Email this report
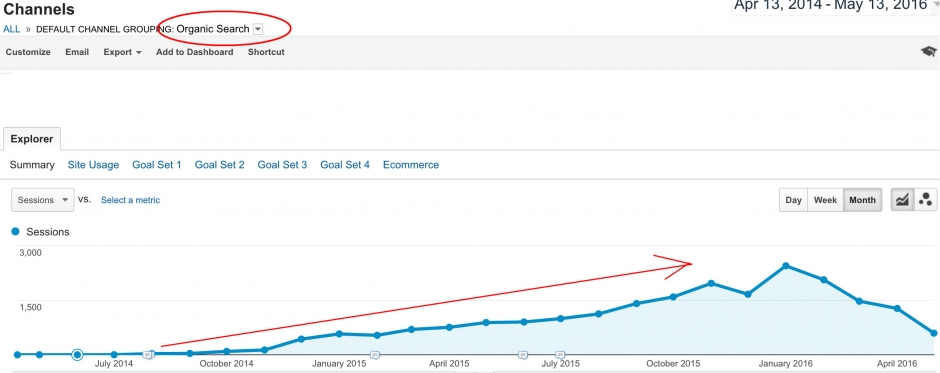The height and width of the screenshot is (373, 940). 77,52
